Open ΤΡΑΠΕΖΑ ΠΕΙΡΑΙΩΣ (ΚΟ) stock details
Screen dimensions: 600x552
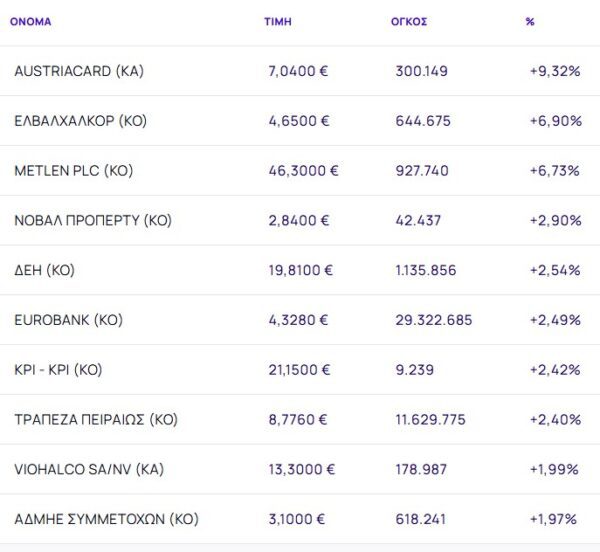[x=96, y=420]
